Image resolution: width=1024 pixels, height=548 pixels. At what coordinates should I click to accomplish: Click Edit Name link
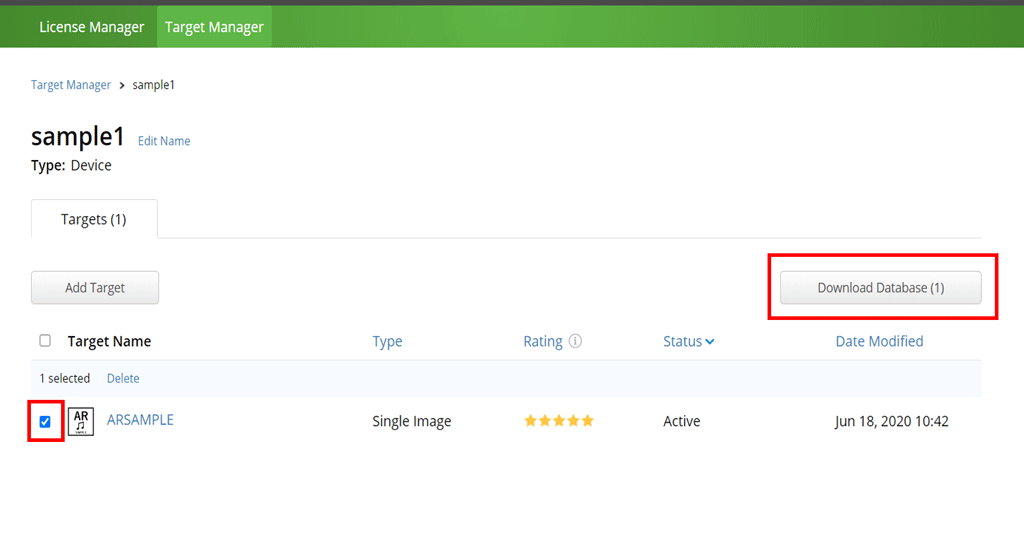coord(164,141)
